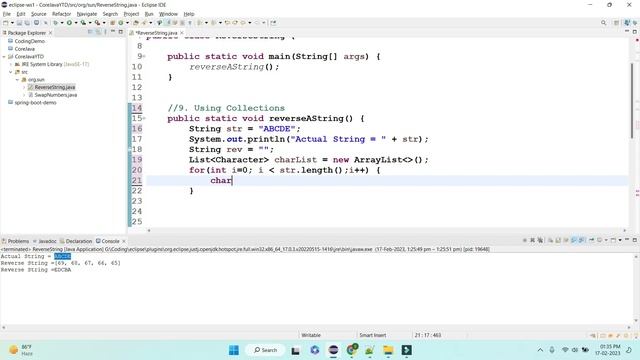Open the File menu

[7, 14]
